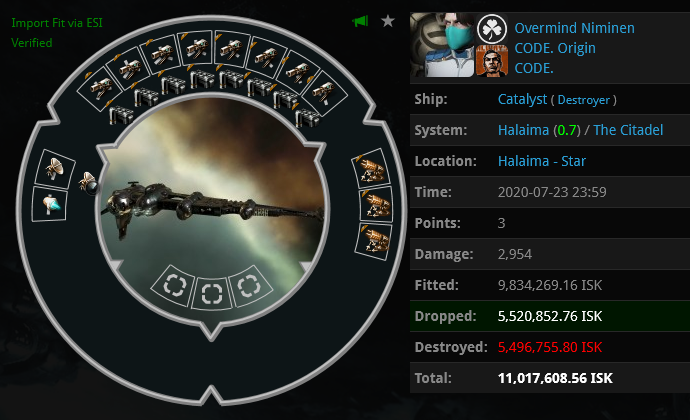Viewport: 690px width, 420px height.
Task: Open The Citadel region link
Action: (628, 130)
